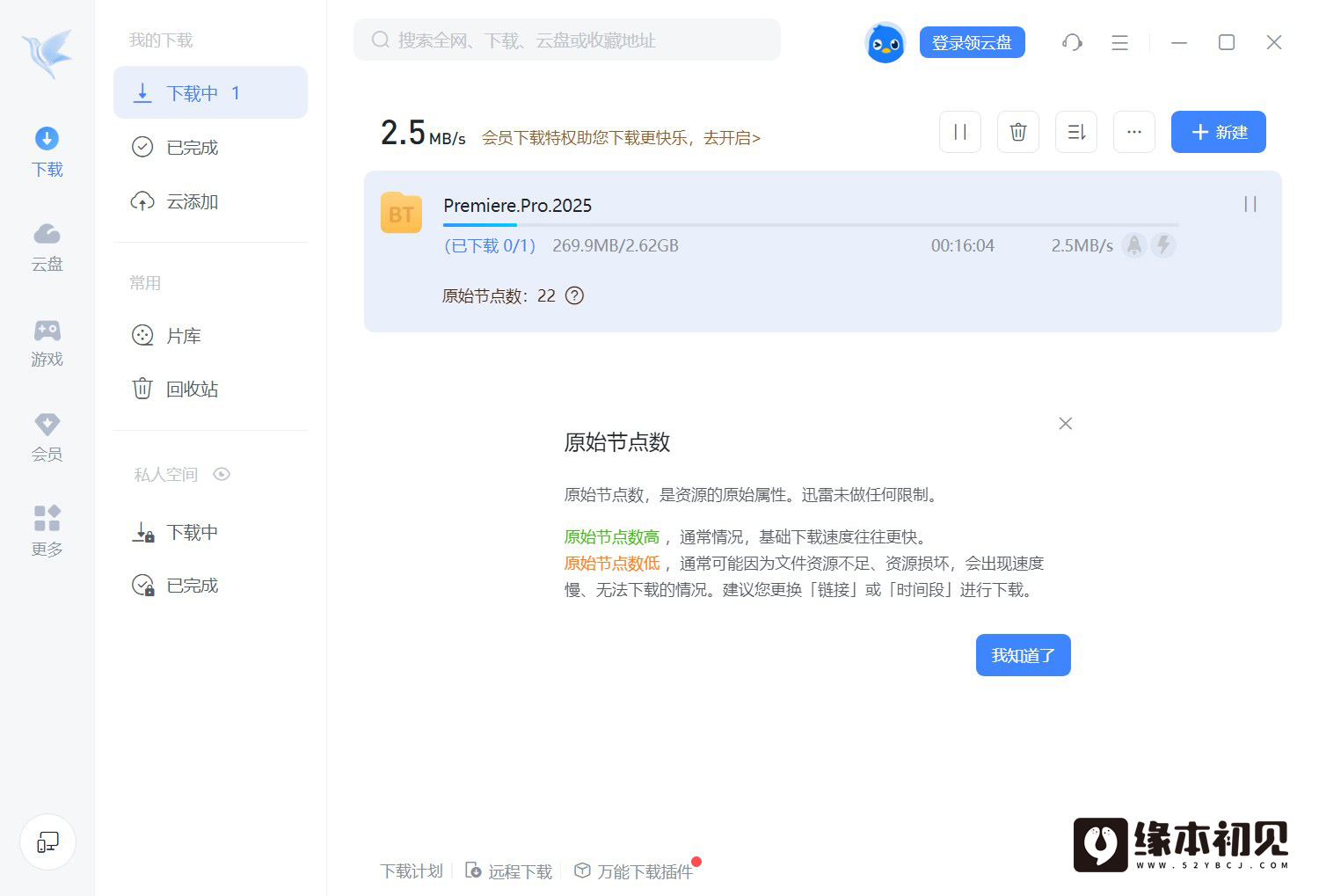Open the 云盘 cloud drive section
This screenshot has height=896, width=1319.
point(47,247)
